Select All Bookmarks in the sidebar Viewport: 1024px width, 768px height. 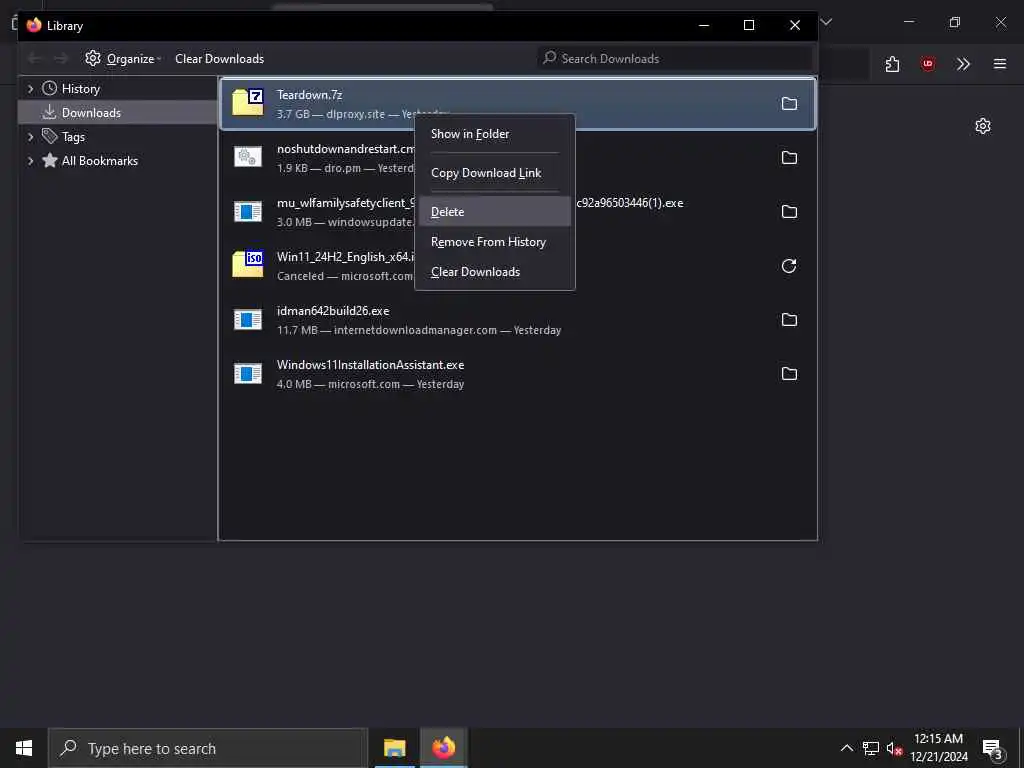pyautogui.click(x=99, y=161)
